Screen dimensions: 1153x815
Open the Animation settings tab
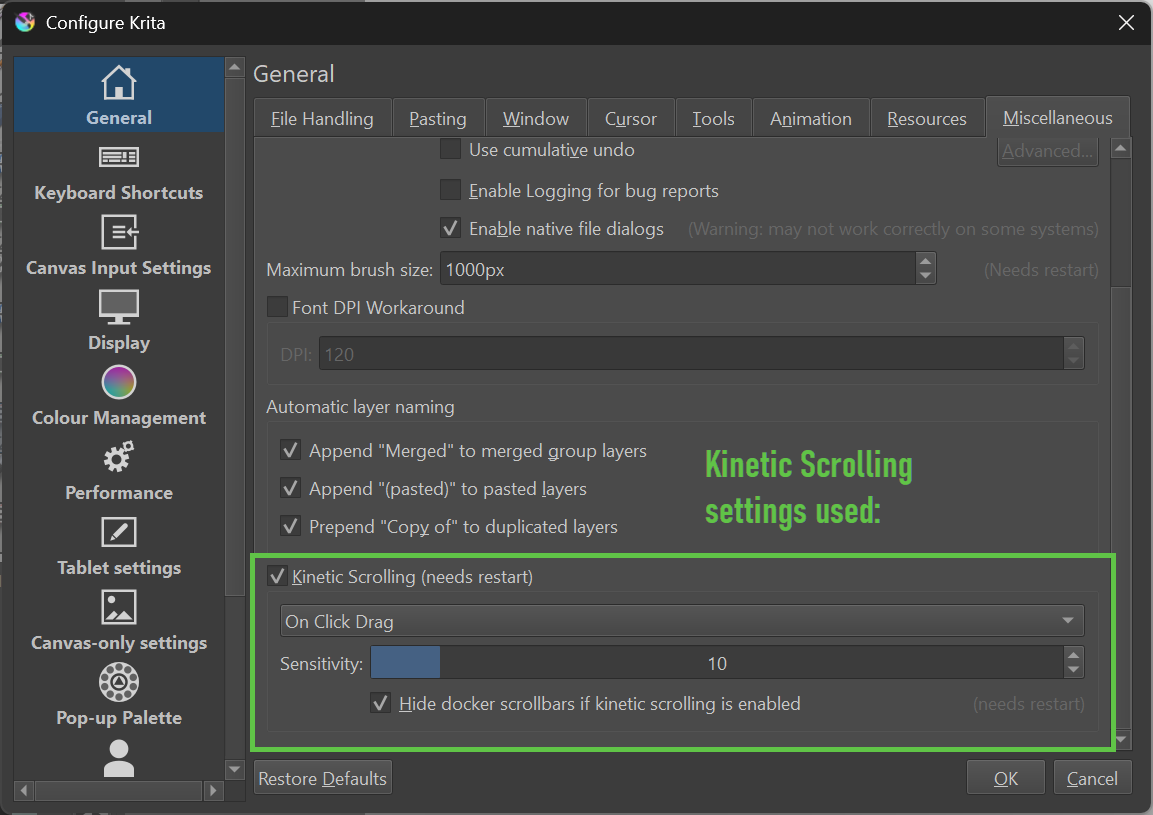[x=810, y=117]
